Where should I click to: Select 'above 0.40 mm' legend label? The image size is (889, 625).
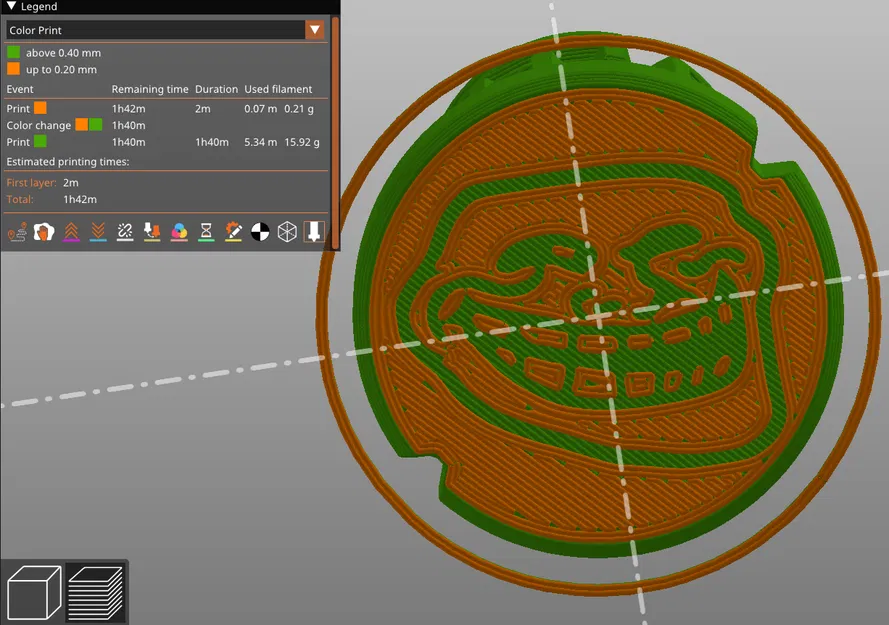click(64, 53)
